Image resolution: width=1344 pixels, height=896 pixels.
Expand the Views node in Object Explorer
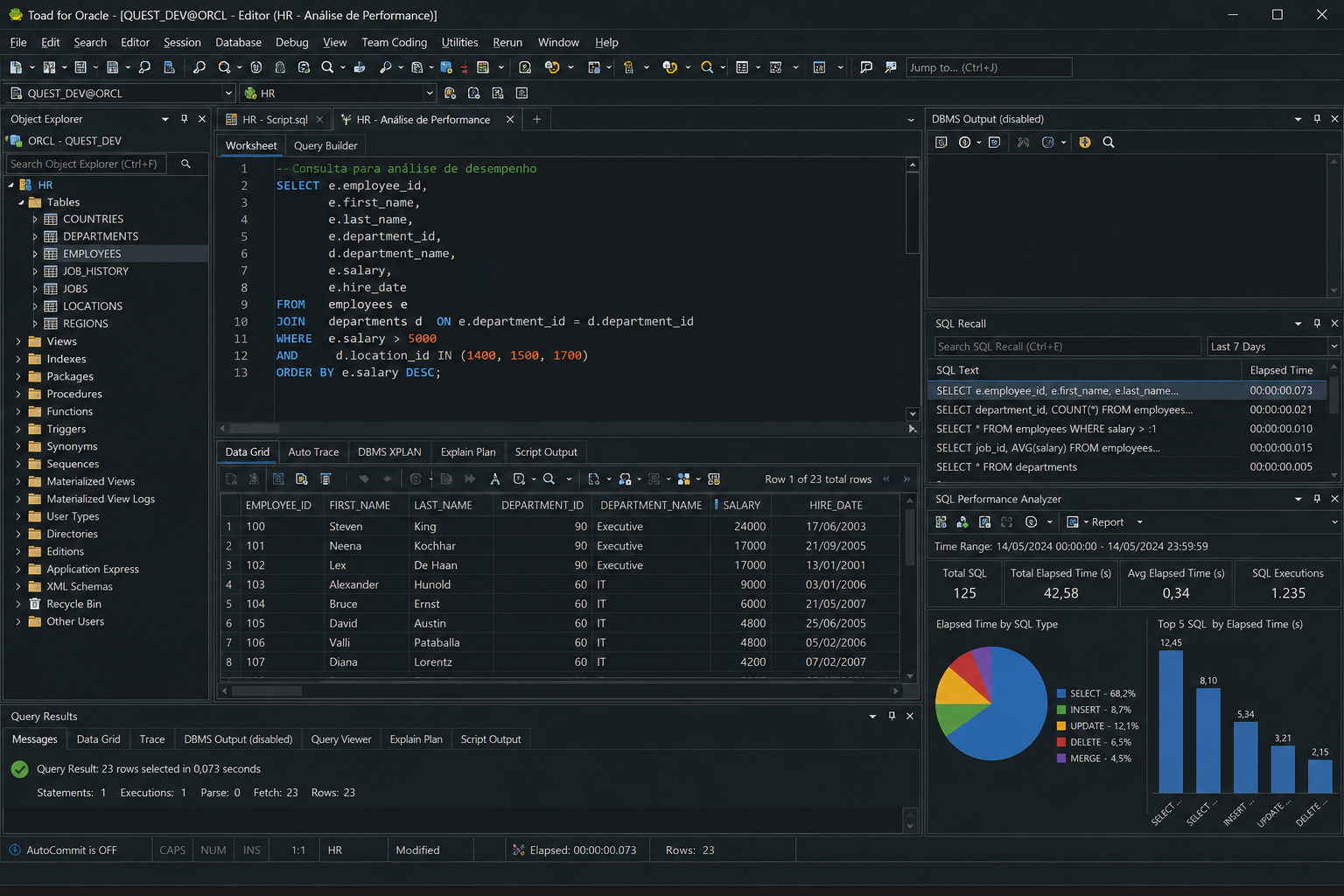pos(18,341)
